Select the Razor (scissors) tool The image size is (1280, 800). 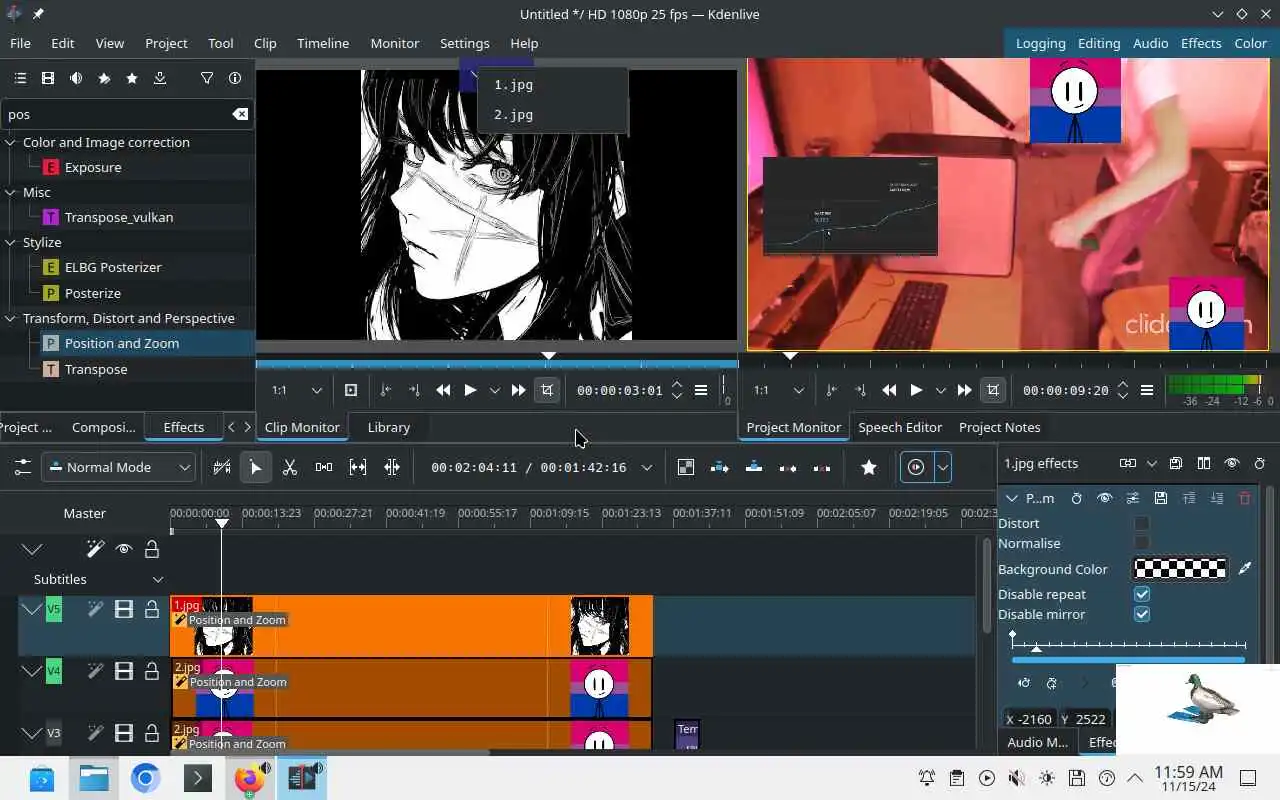(290, 467)
